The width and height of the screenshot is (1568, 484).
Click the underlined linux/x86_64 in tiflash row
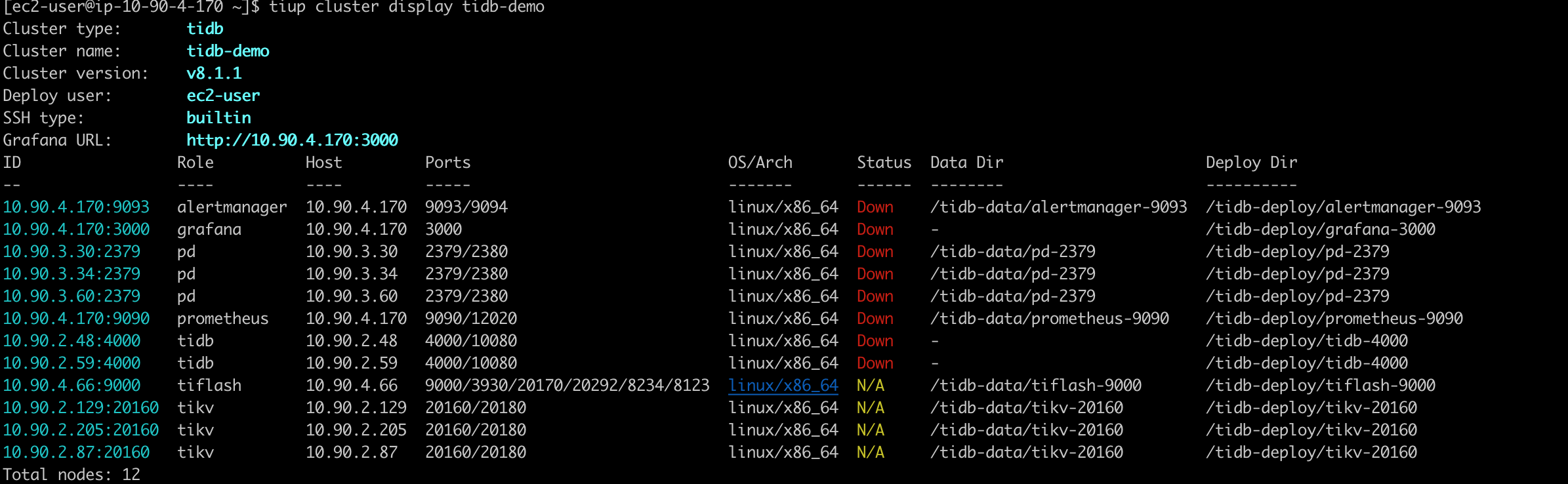(x=783, y=386)
